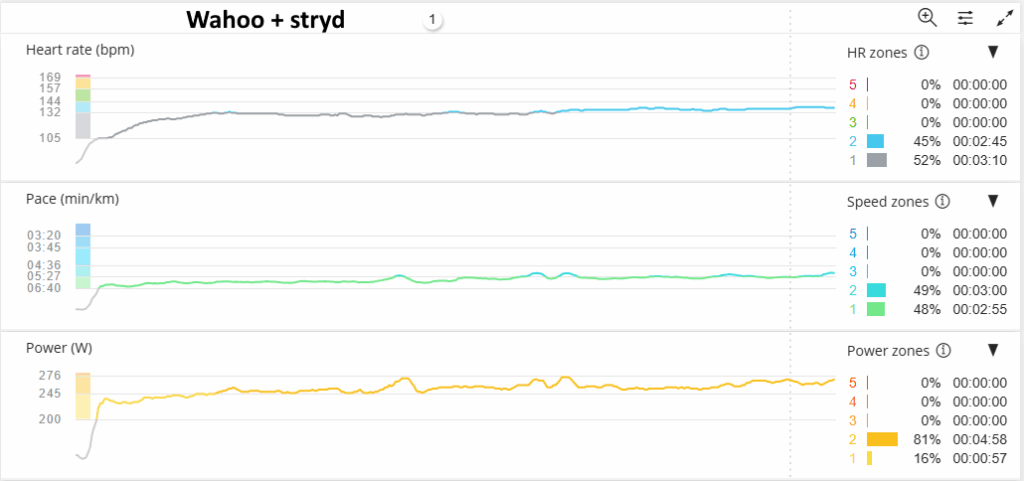Show HR zones info icon
Image resolution: width=1024 pixels, height=481 pixels.
pyautogui.click(x=921, y=53)
